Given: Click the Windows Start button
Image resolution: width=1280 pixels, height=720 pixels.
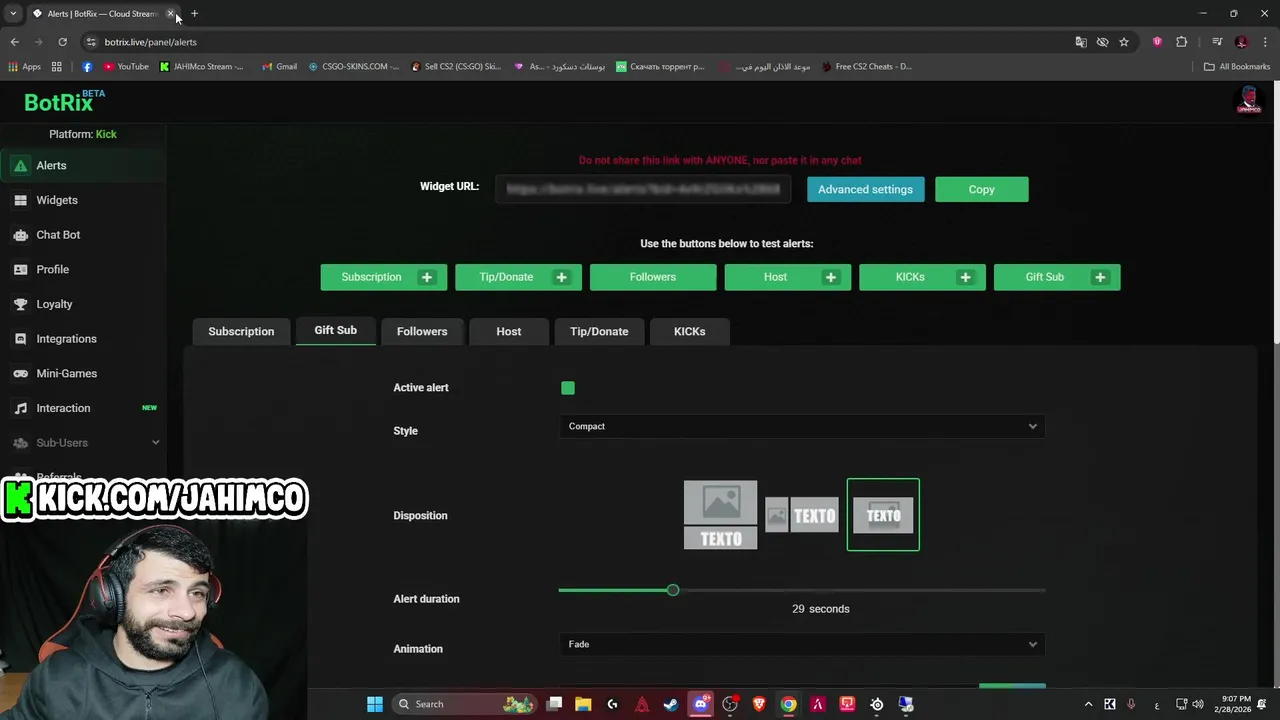Looking at the screenshot, I should click(375, 704).
